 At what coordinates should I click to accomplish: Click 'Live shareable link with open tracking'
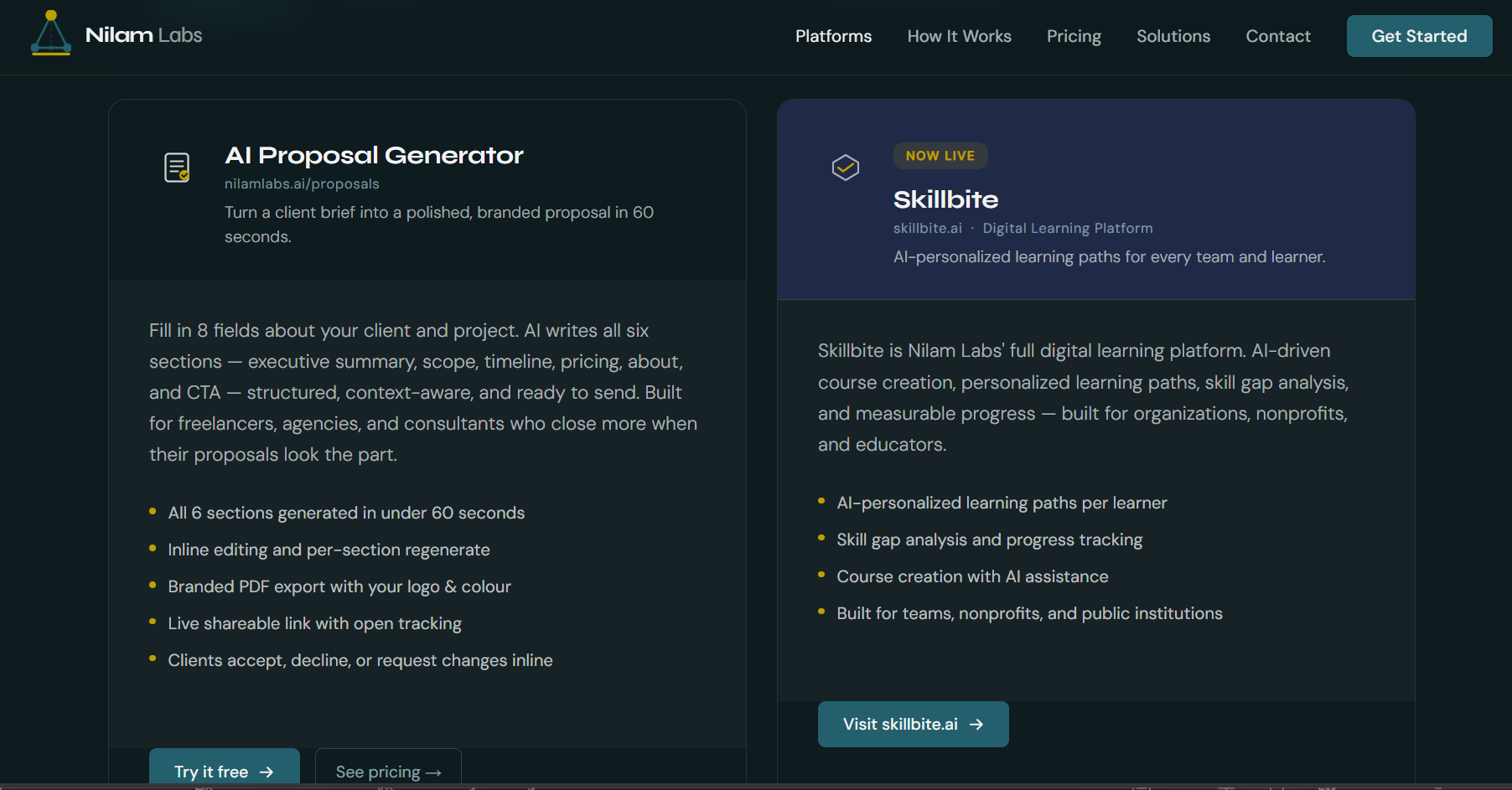314,623
